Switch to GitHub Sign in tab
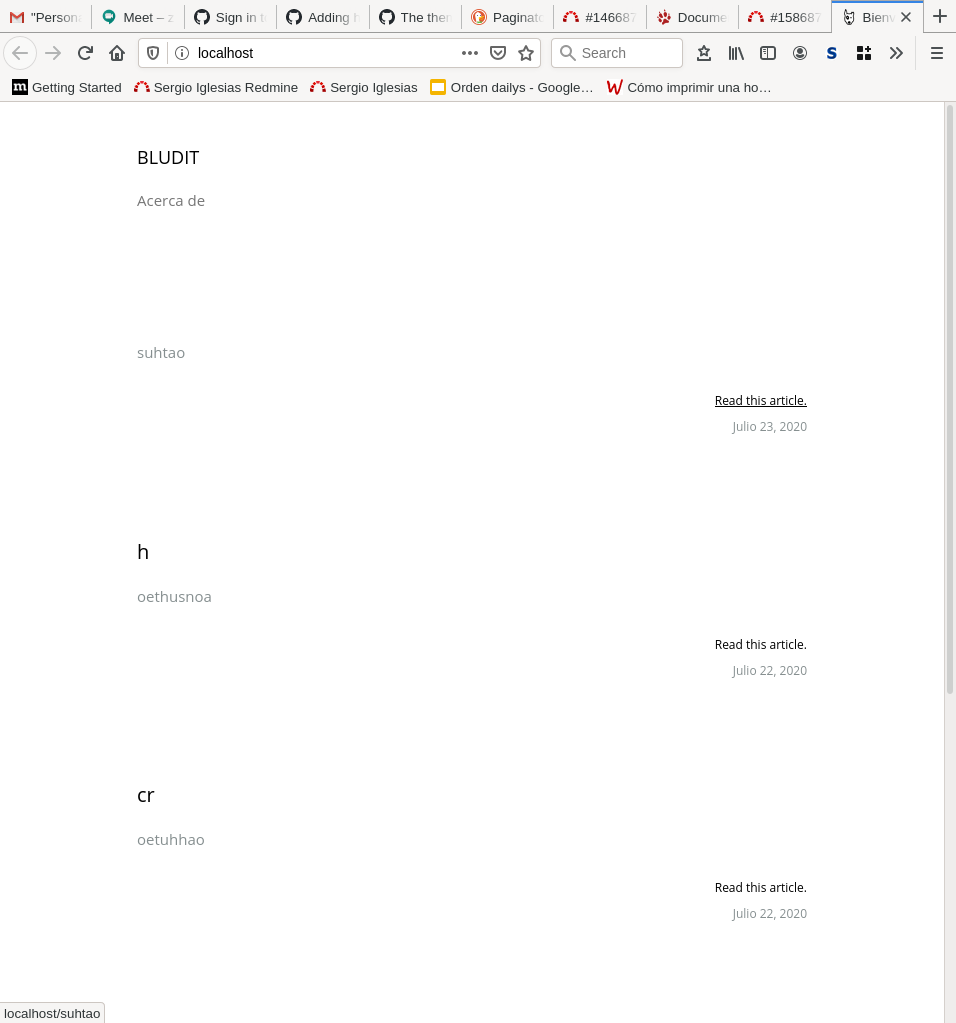The width and height of the screenshot is (956, 1023). (230, 18)
